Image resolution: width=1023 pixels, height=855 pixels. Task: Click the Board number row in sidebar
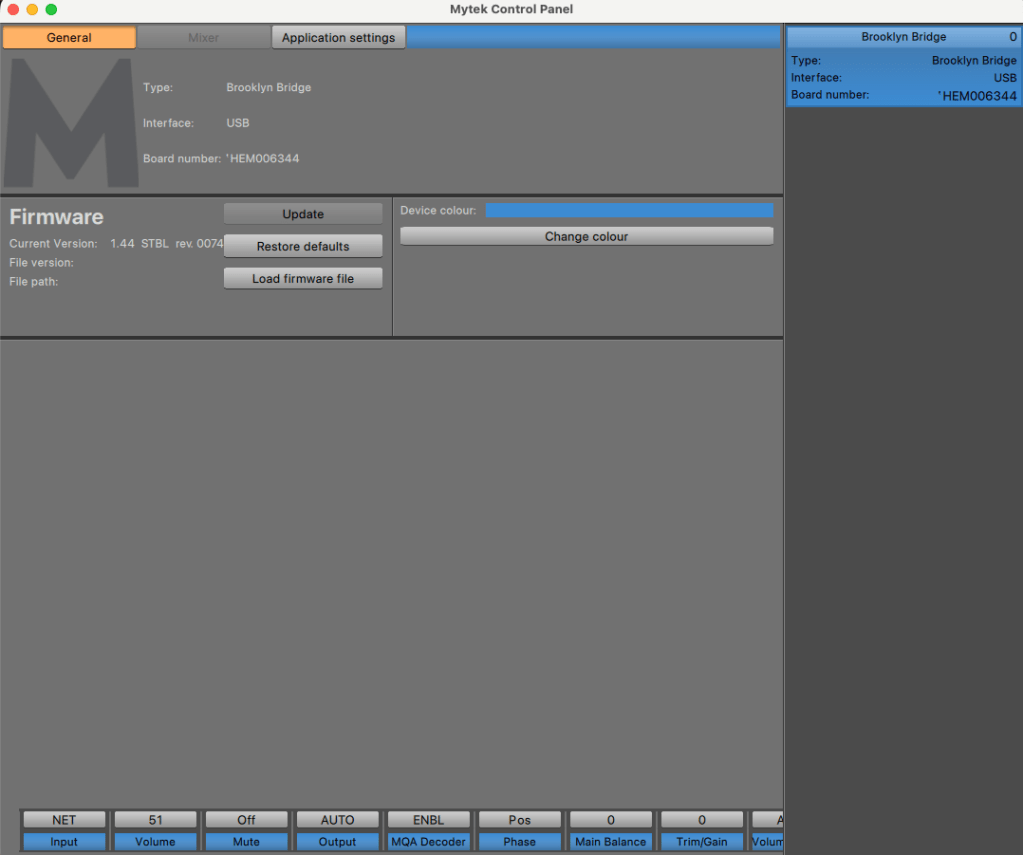(903, 96)
